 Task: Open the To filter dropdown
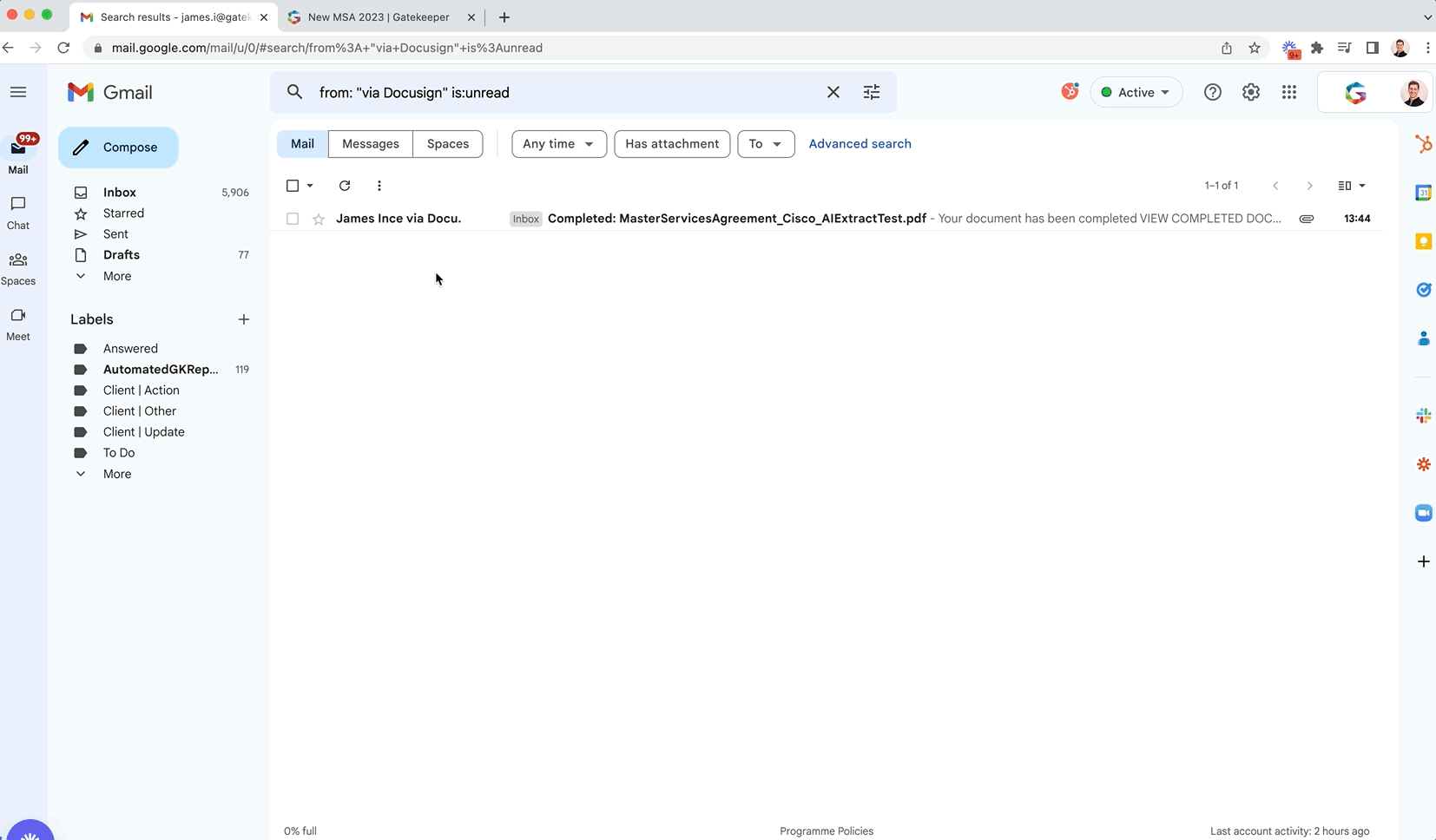(766, 144)
